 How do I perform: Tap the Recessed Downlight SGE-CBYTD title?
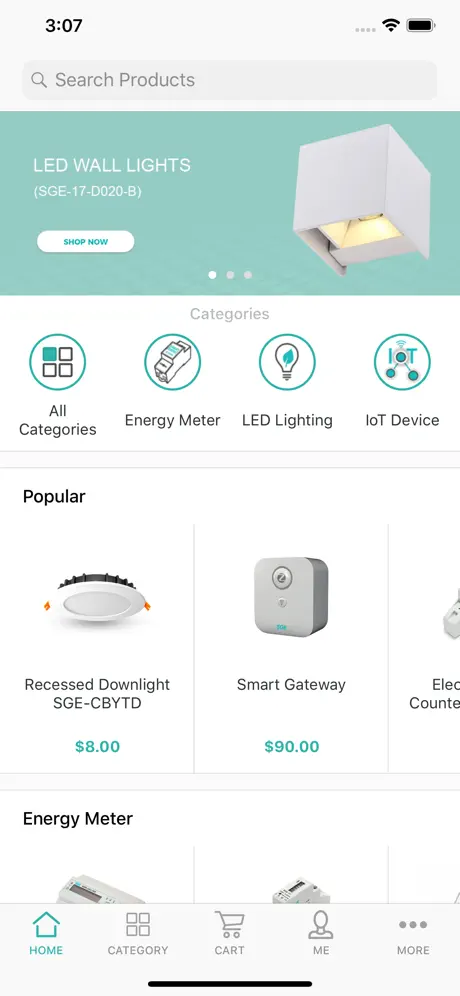(x=97, y=694)
